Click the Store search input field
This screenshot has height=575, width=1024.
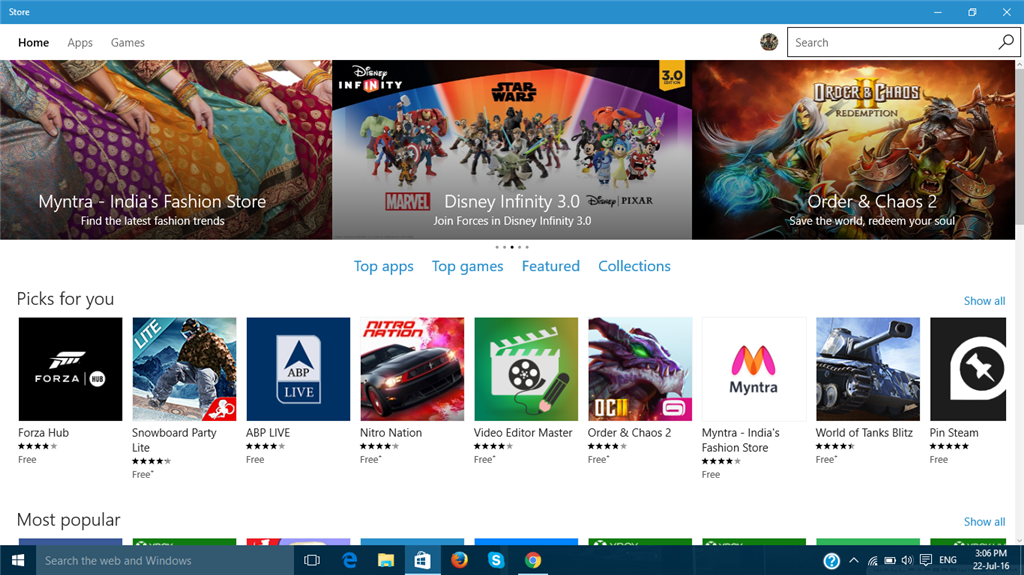pyautogui.click(x=891, y=42)
